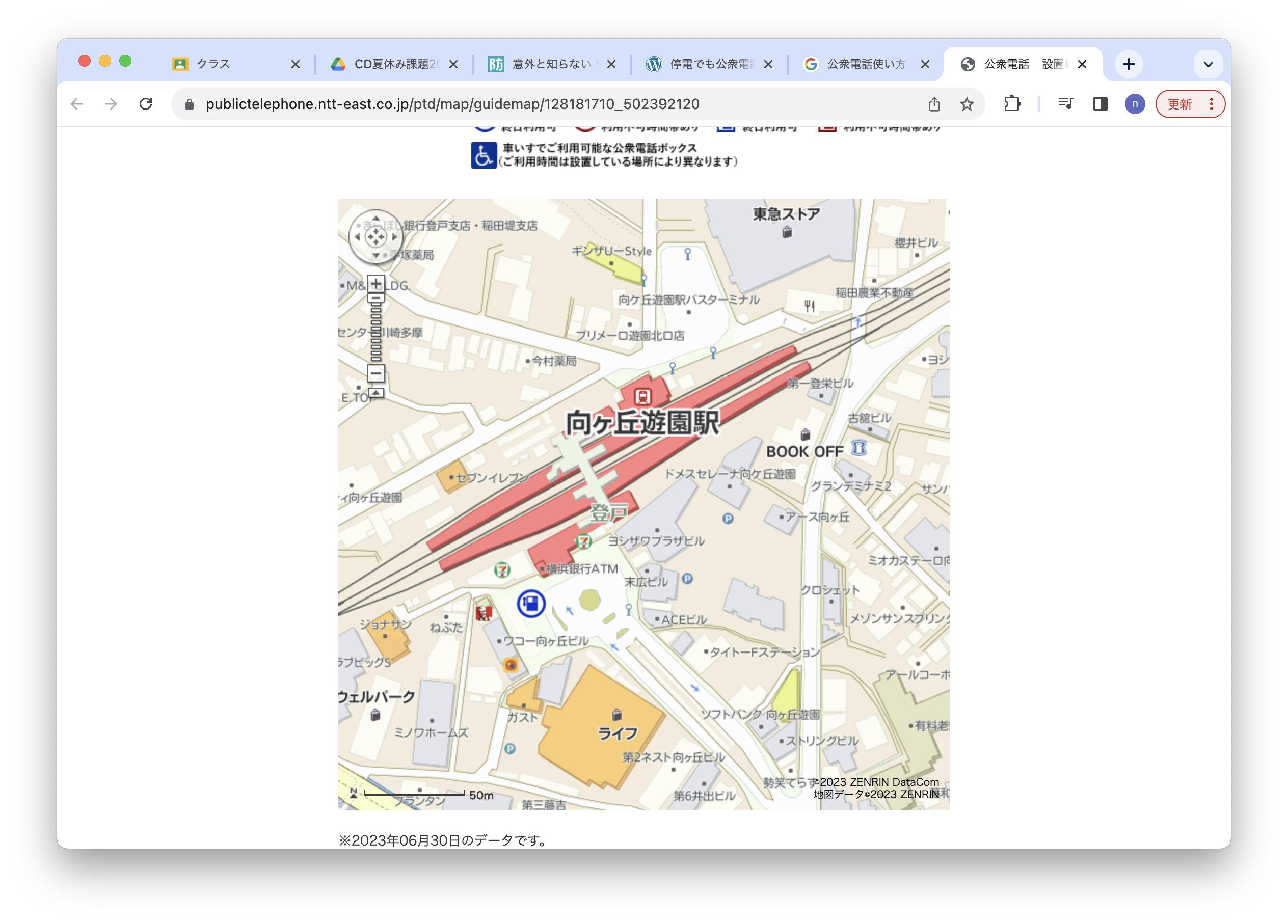Expand the tab search dropdown chevron
This screenshot has width=1288, height=924.
coord(1208,64)
